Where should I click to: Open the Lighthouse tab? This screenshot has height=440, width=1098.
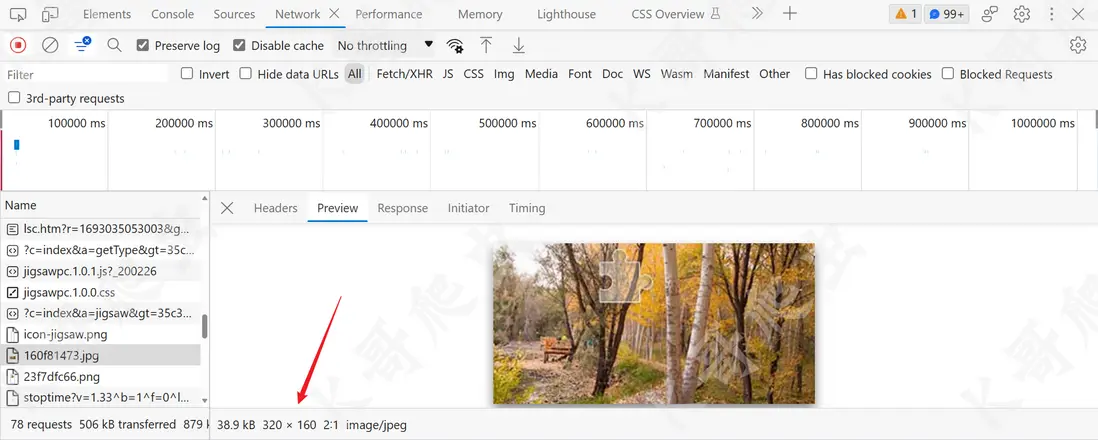[x=567, y=14]
